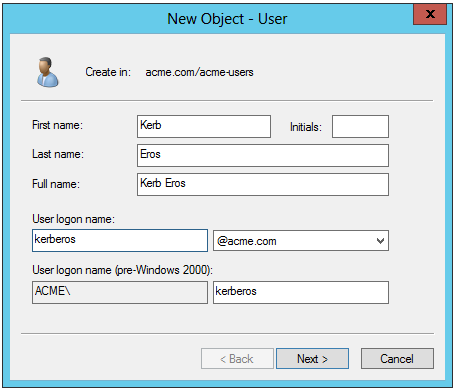This screenshot has width=454, height=390.
Task: Close the New Object - User dialog
Action: [430, 14]
